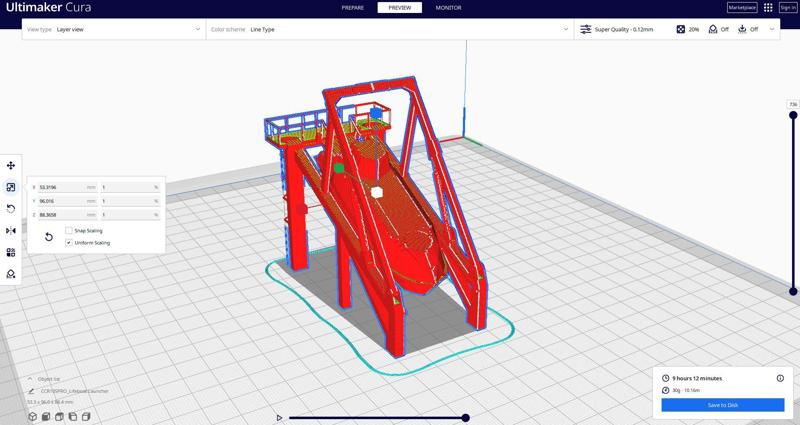The width and height of the screenshot is (800, 425).
Task: Rename model using pencil icon
Action: click(x=32, y=391)
